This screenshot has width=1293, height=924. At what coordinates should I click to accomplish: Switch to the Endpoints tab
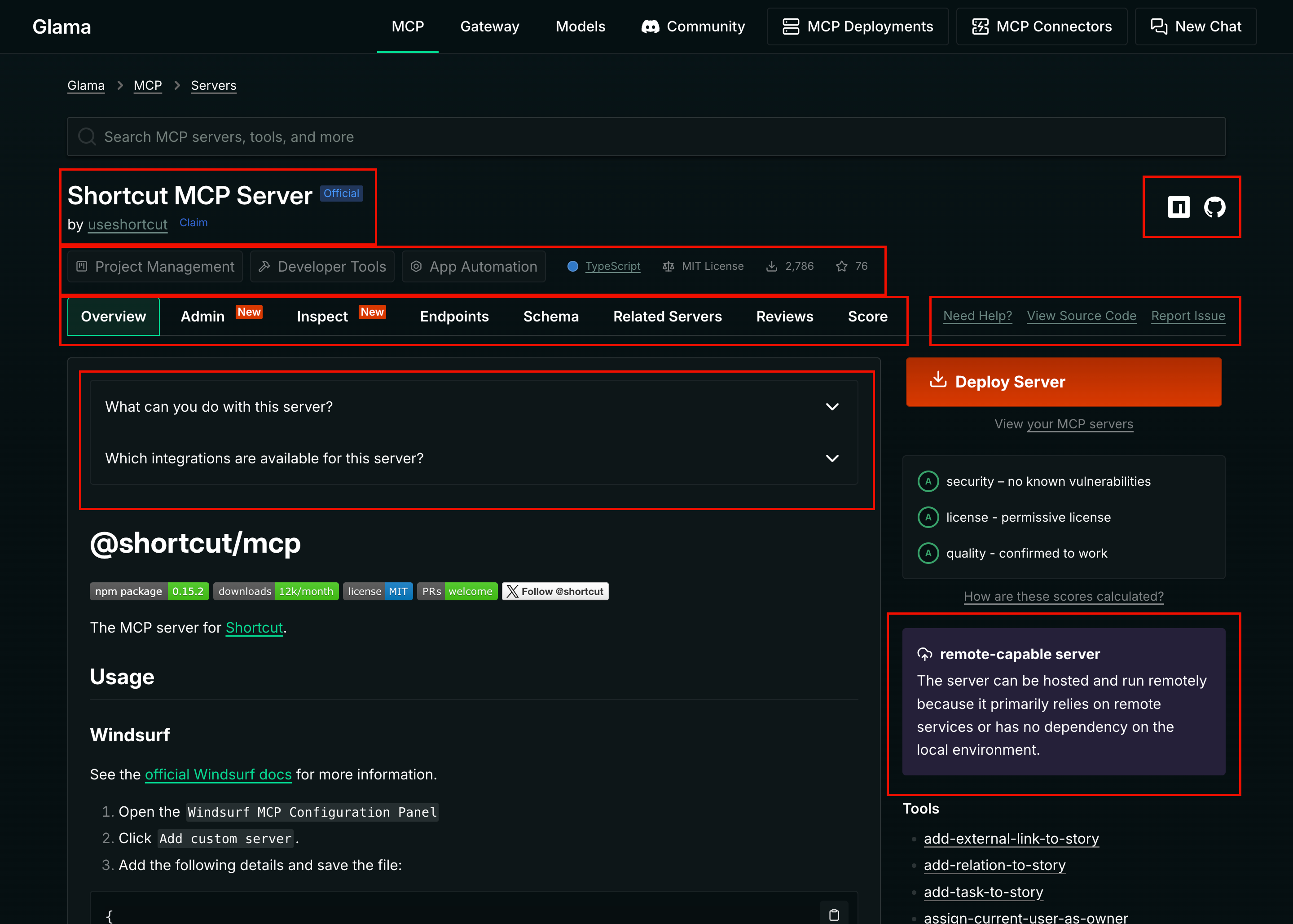(x=454, y=317)
